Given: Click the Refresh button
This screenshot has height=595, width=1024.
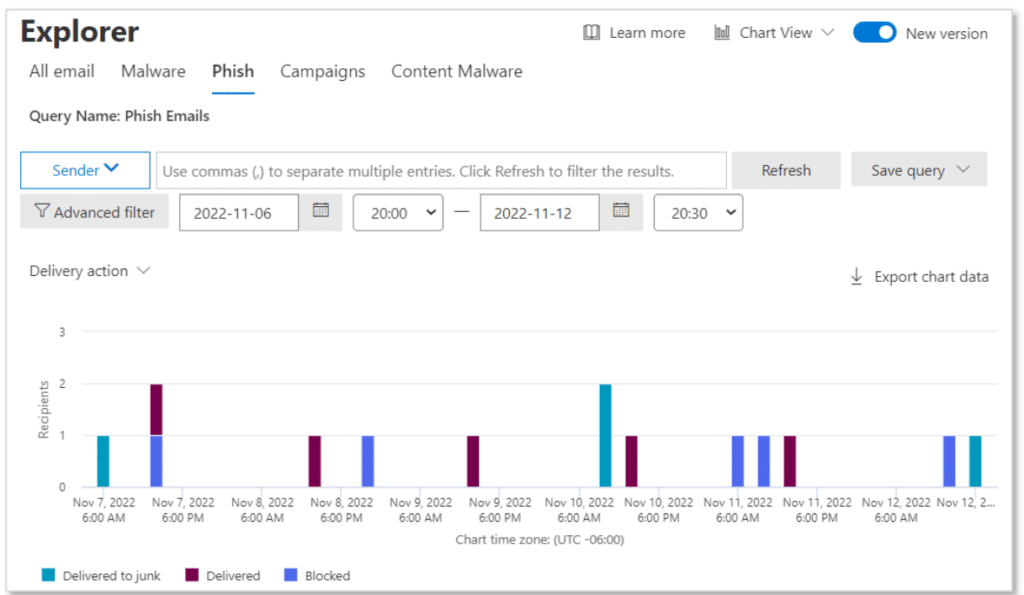Looking at the screenshot, I should 786,170.
